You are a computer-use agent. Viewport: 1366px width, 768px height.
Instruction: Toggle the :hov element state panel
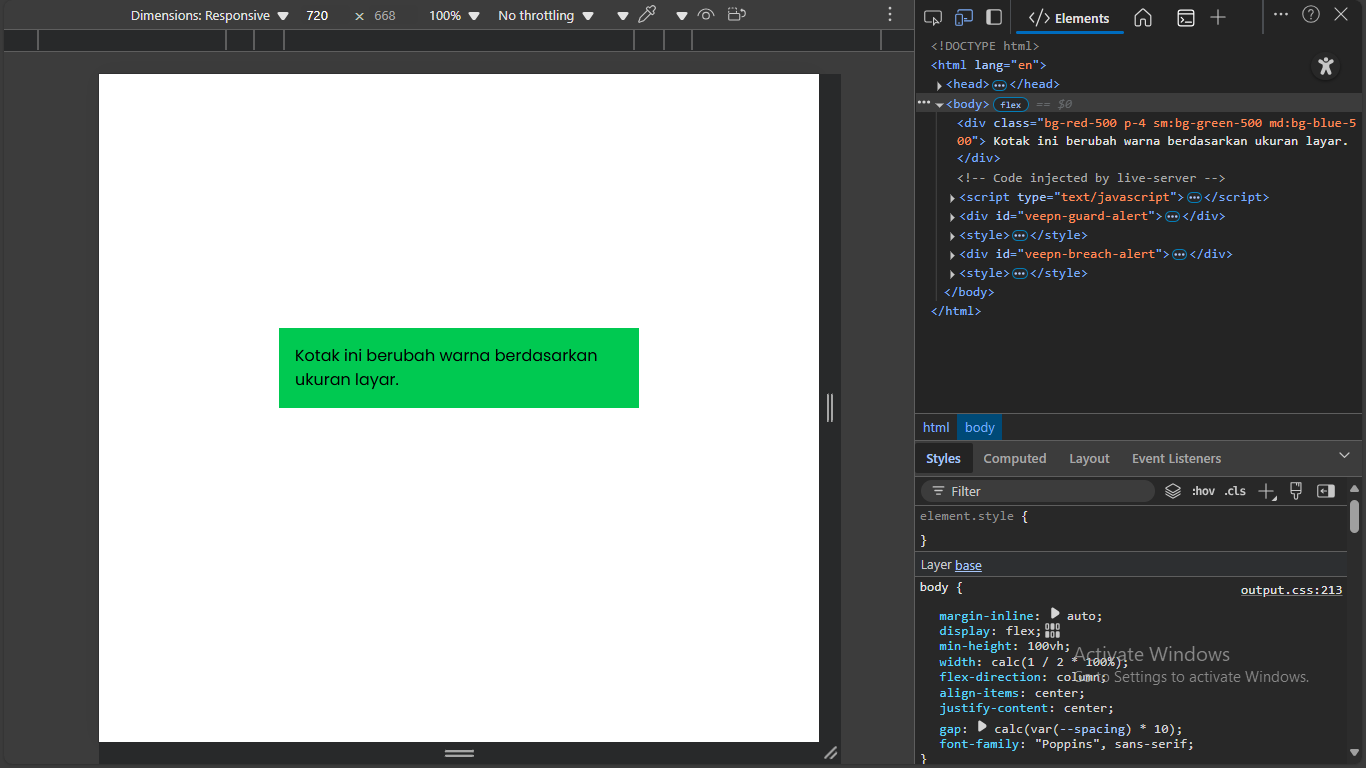pos(1203,491)
